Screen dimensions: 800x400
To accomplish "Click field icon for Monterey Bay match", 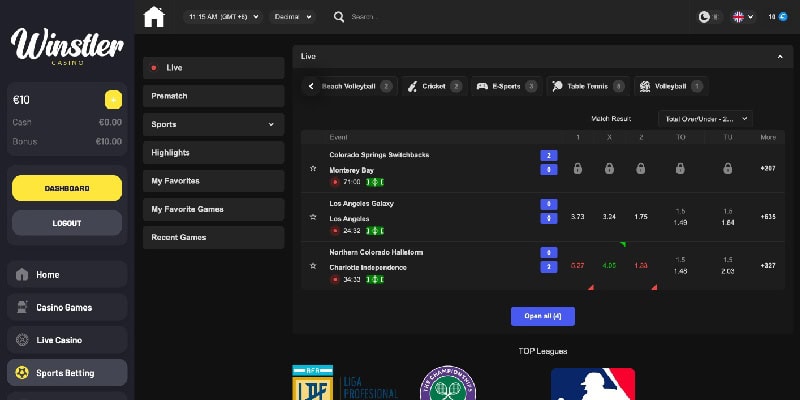I will click(x=375, y=182).
